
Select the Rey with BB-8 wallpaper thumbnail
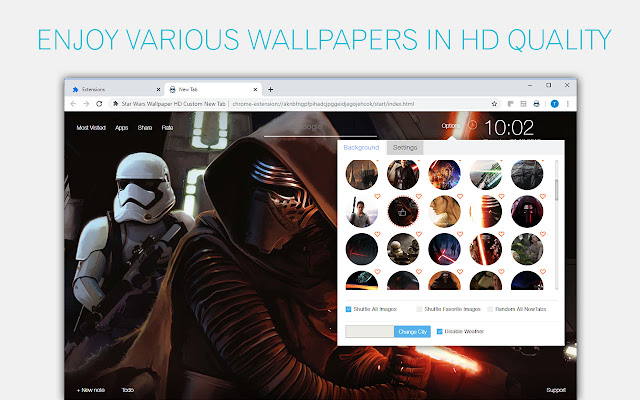click(527, 249)
